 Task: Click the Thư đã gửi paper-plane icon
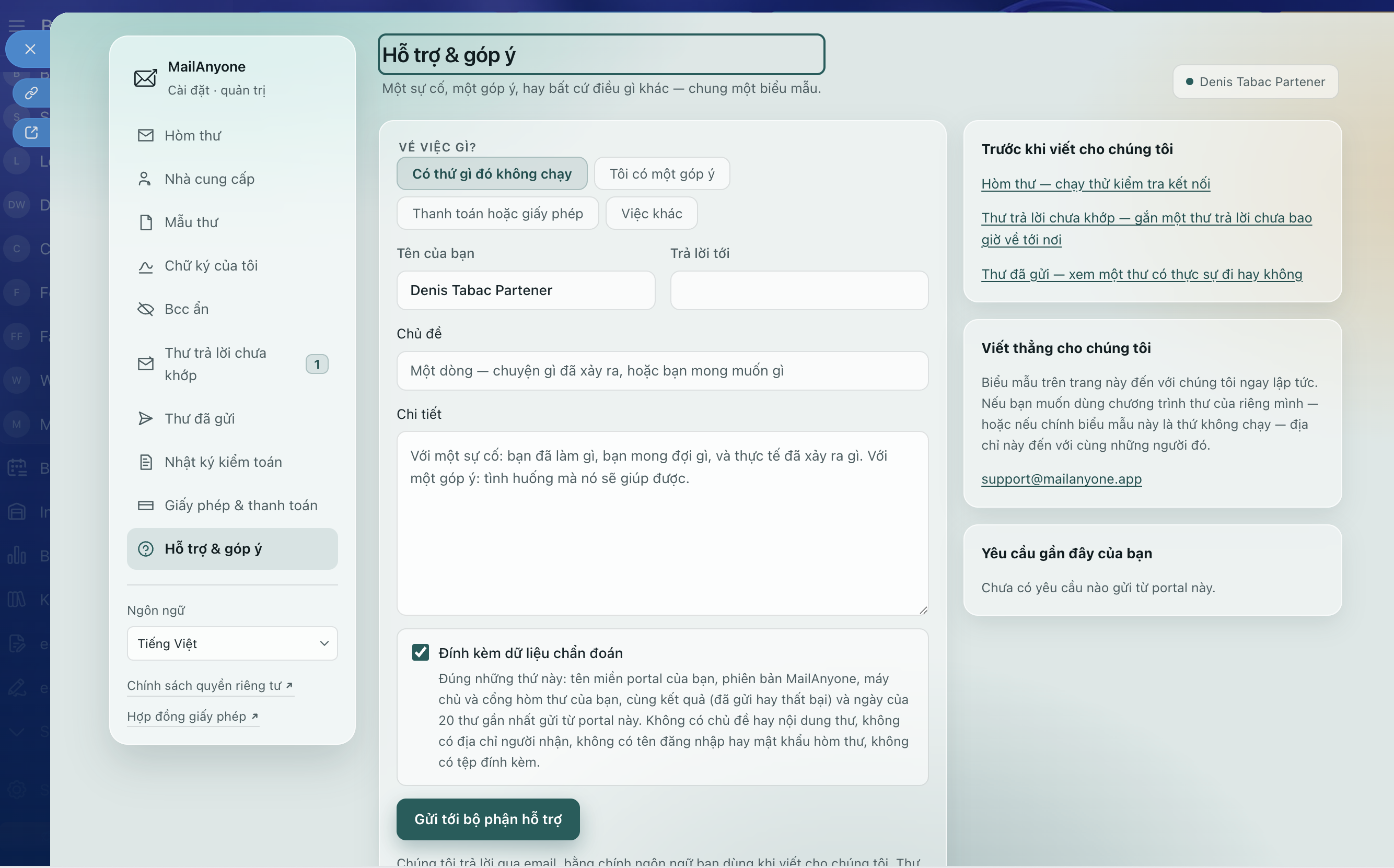(146, 418)
